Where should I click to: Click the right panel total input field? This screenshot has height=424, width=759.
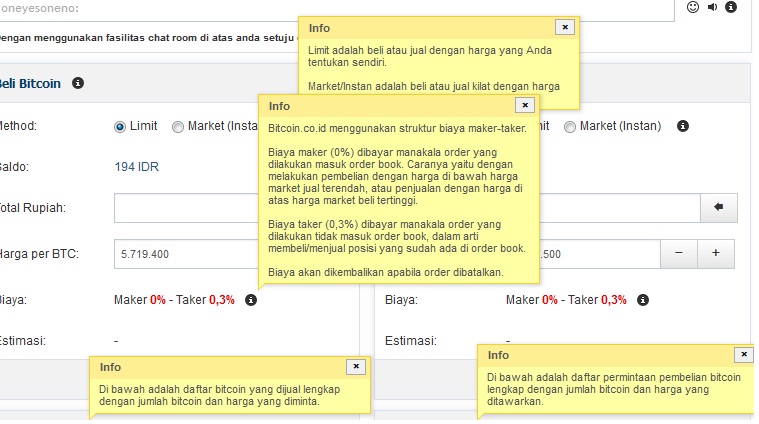point(620,208)
